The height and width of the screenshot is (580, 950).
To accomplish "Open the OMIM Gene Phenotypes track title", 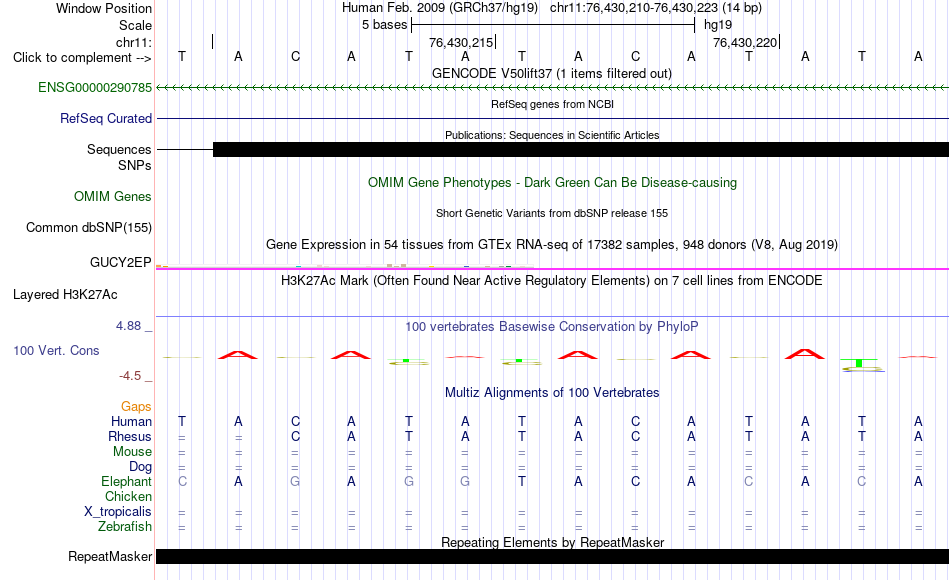I will (x=552, y=182).
